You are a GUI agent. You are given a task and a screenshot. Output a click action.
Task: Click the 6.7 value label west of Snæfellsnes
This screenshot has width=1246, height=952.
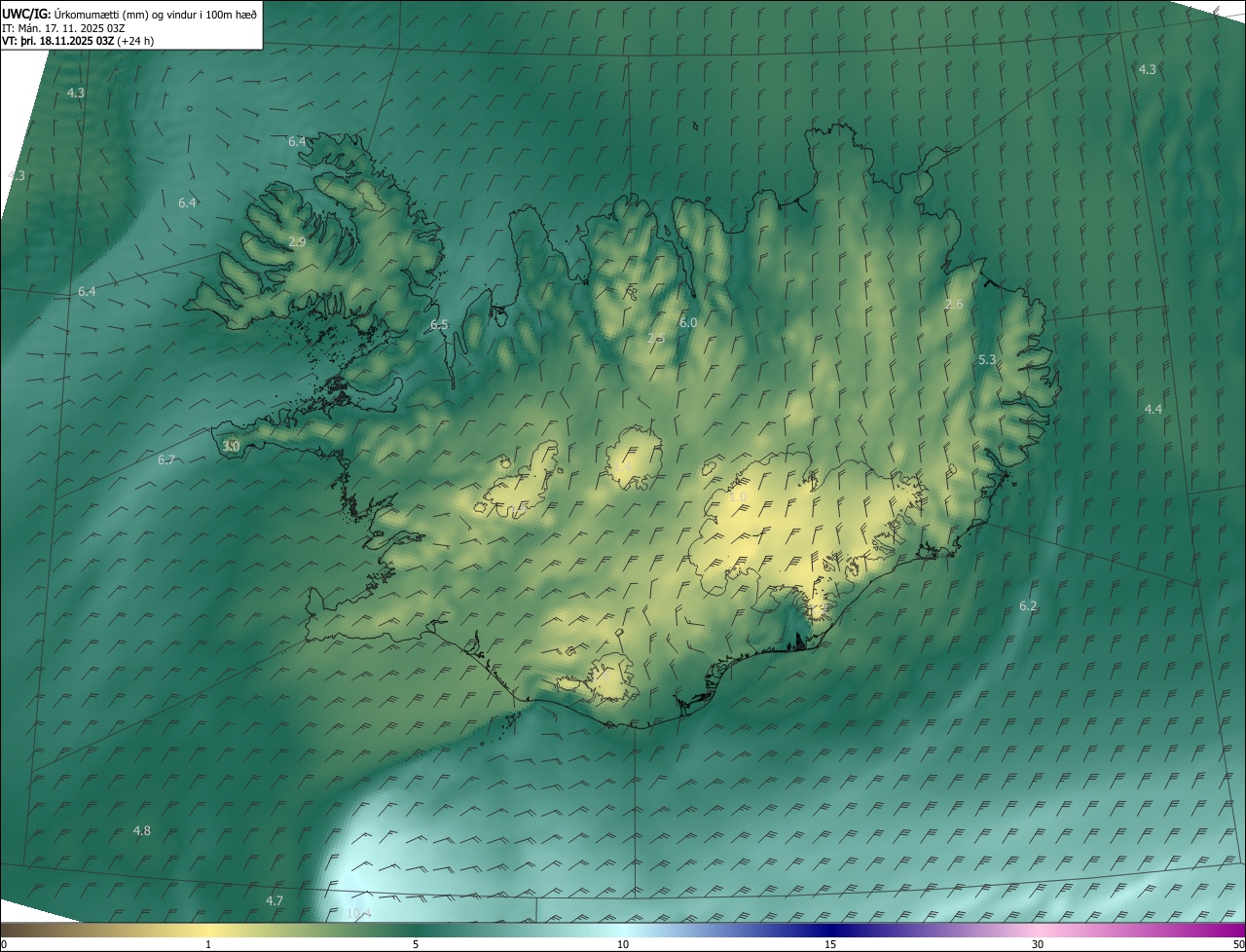tap(166, 459)
